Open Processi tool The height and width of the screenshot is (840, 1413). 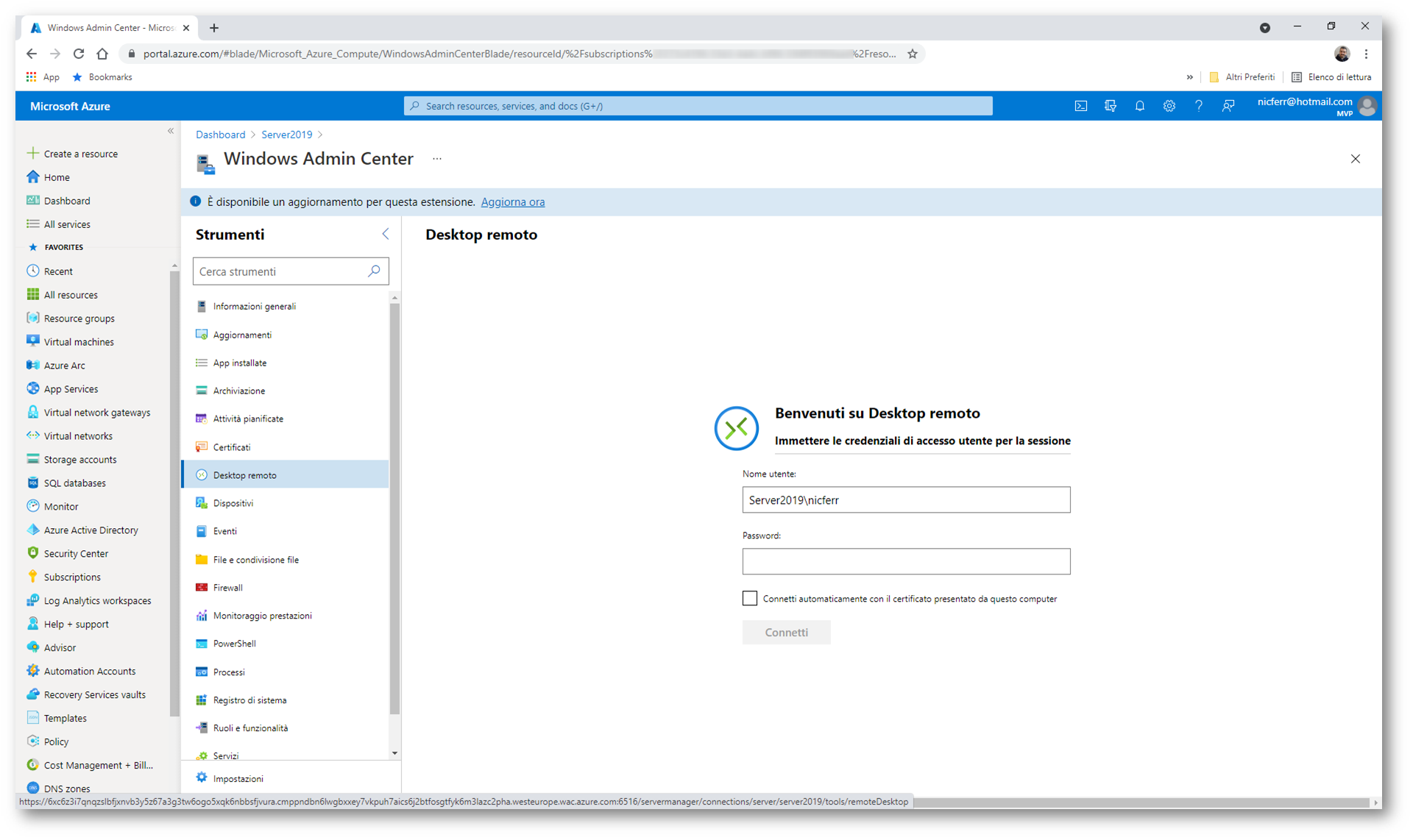pyautogui.click(x=286, y=672)
